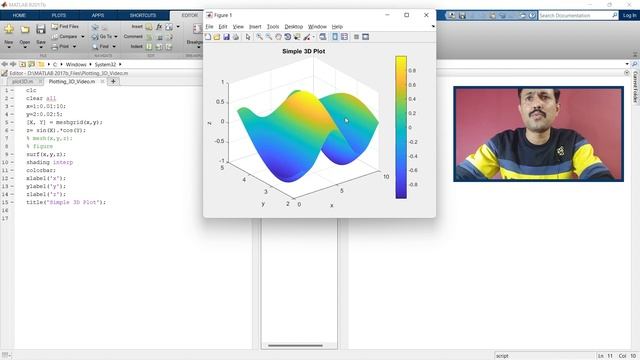Toggle Insert Colorbar in figure toolbar
Image resolution: width=640 pixels, height=360 pixels.
(335, 37)
